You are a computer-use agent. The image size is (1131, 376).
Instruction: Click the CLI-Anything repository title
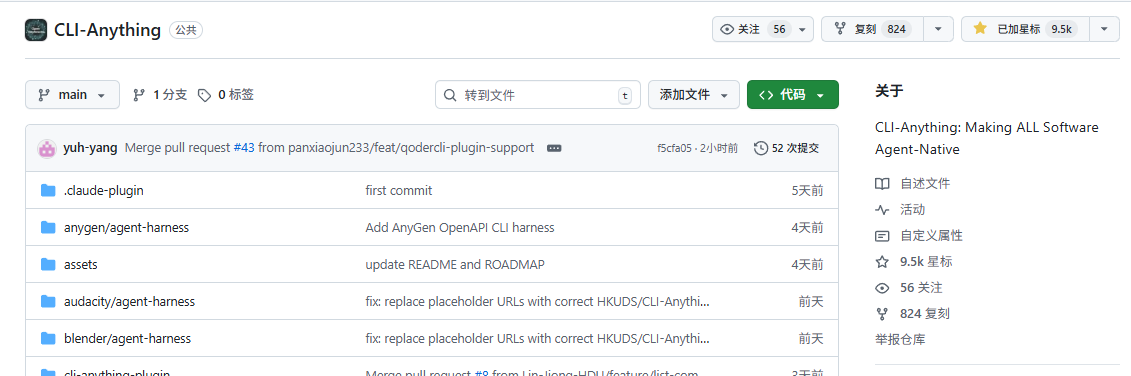(x=107, y=30)
